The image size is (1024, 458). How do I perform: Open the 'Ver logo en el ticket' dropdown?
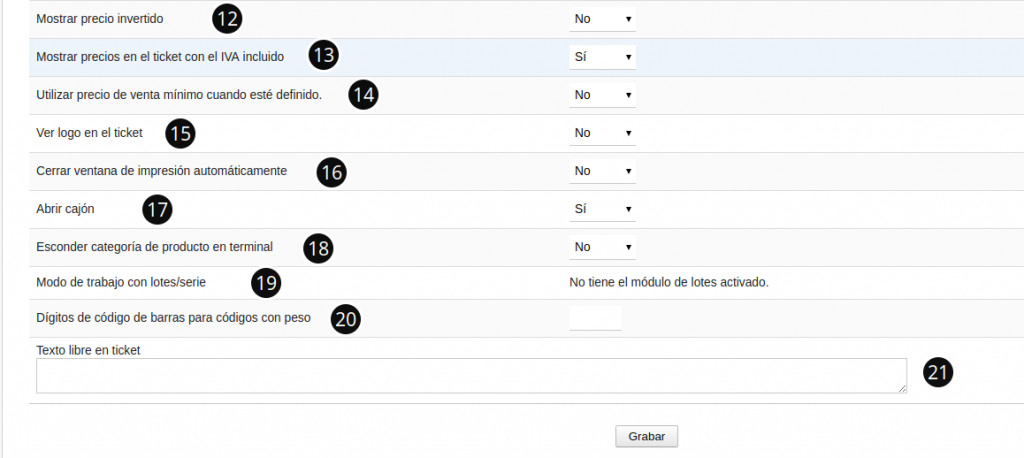point(602,133)
